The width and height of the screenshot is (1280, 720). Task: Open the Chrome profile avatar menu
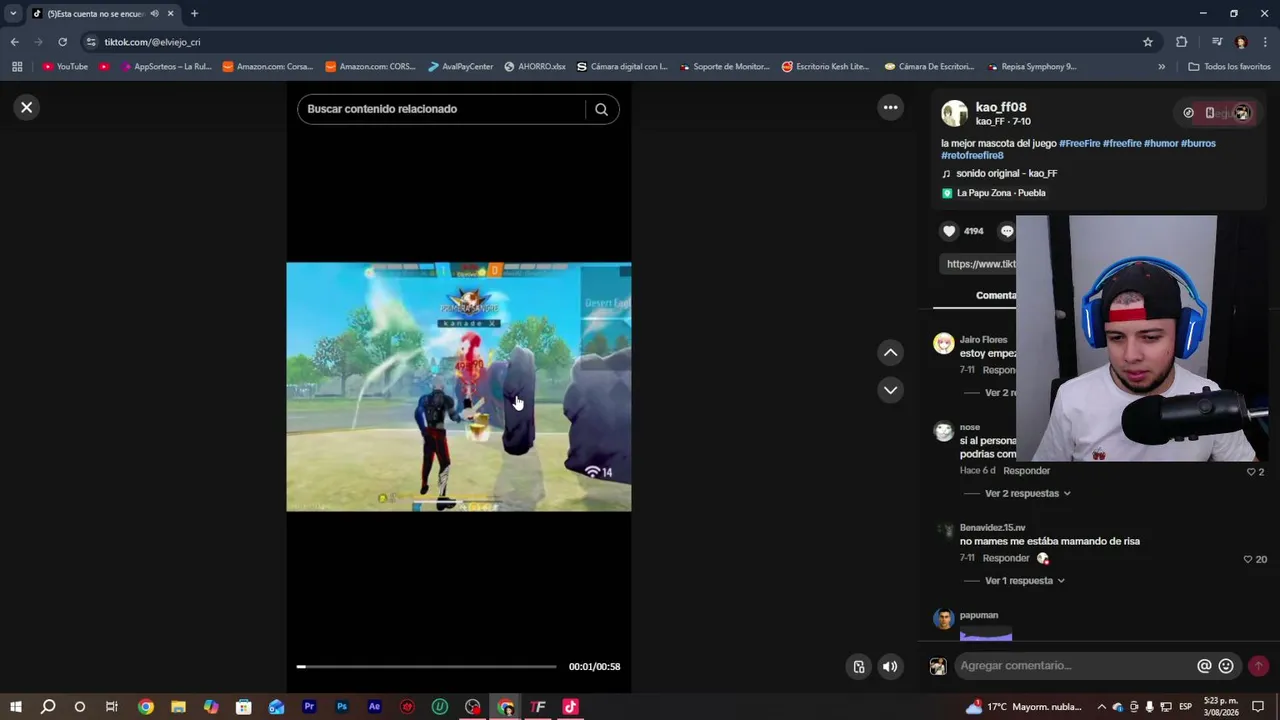(x=1241, y=42)
